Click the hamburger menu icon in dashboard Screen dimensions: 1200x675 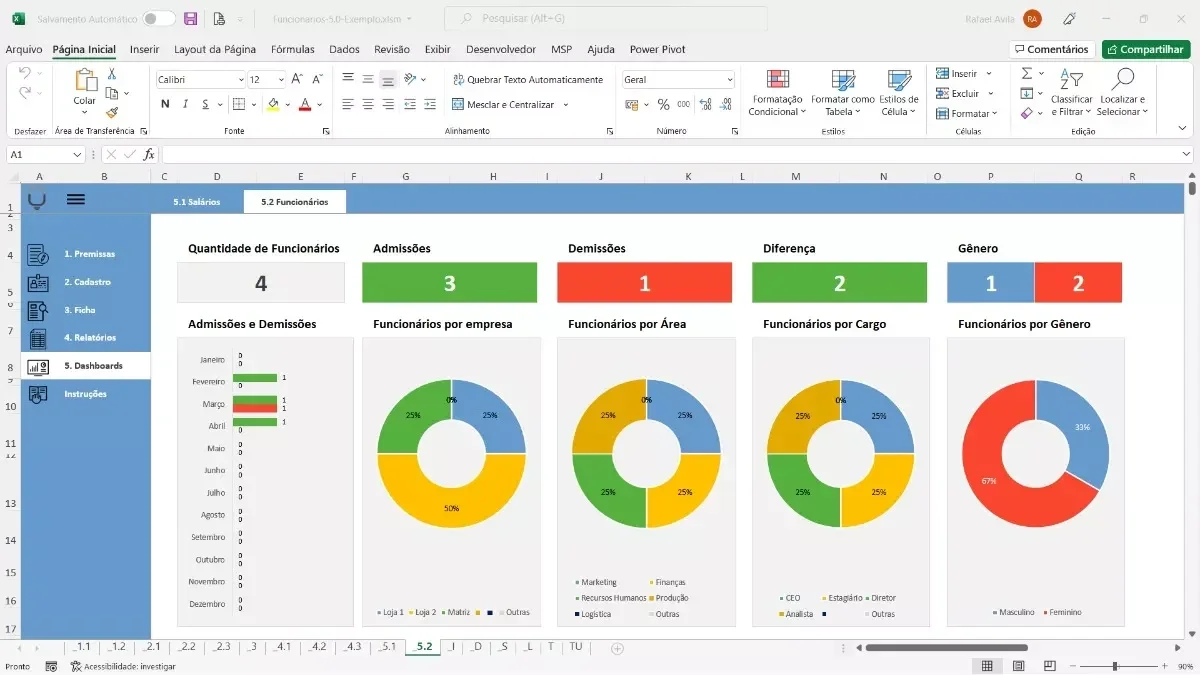(76, 199)
